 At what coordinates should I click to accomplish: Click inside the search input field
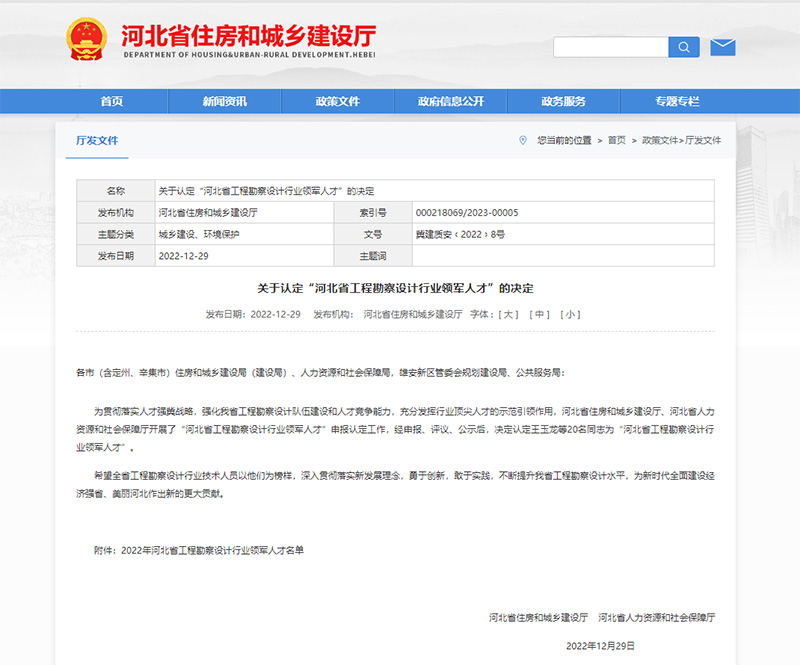tap(610, 47)
